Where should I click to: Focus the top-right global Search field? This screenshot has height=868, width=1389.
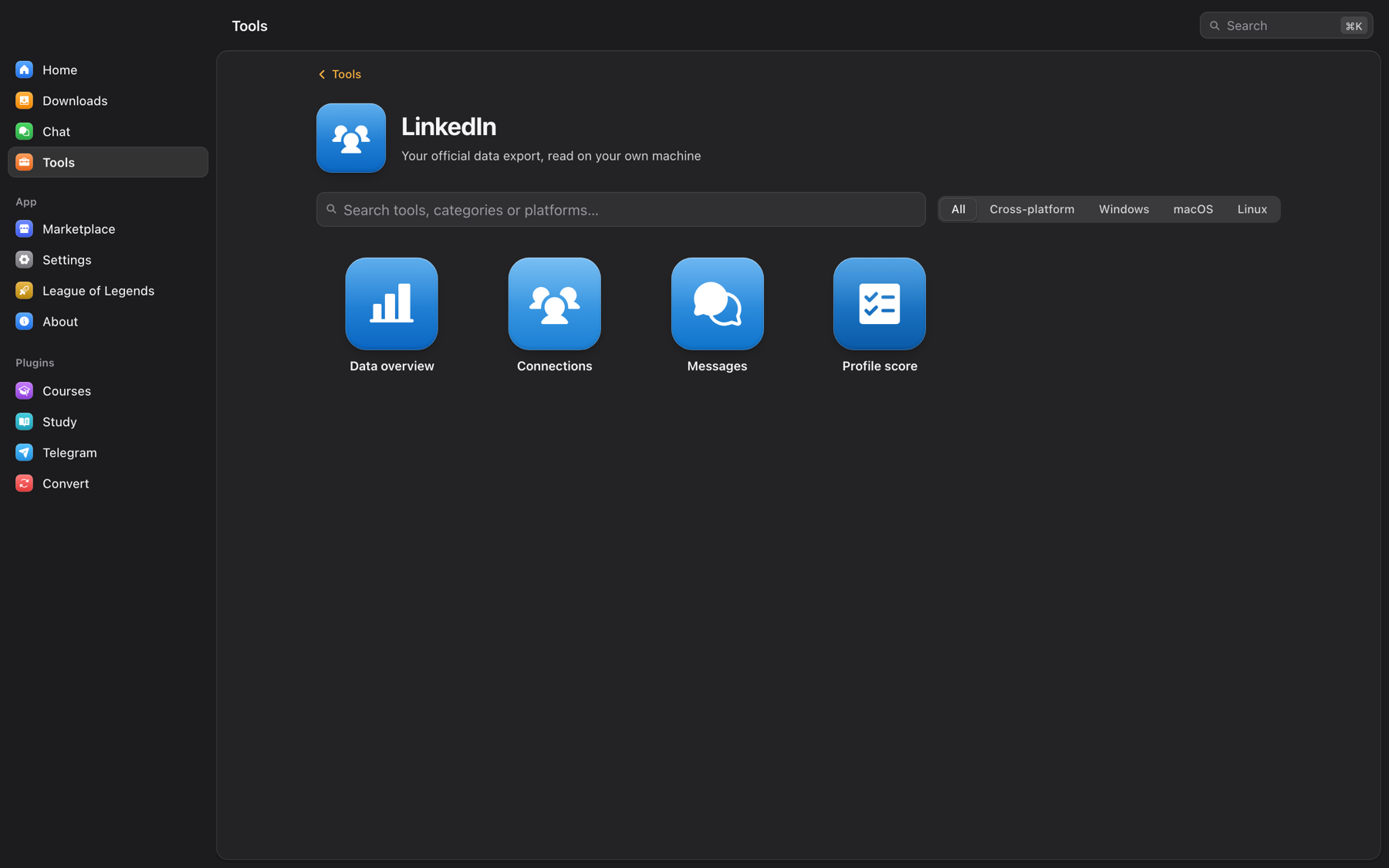point(1286,25)
